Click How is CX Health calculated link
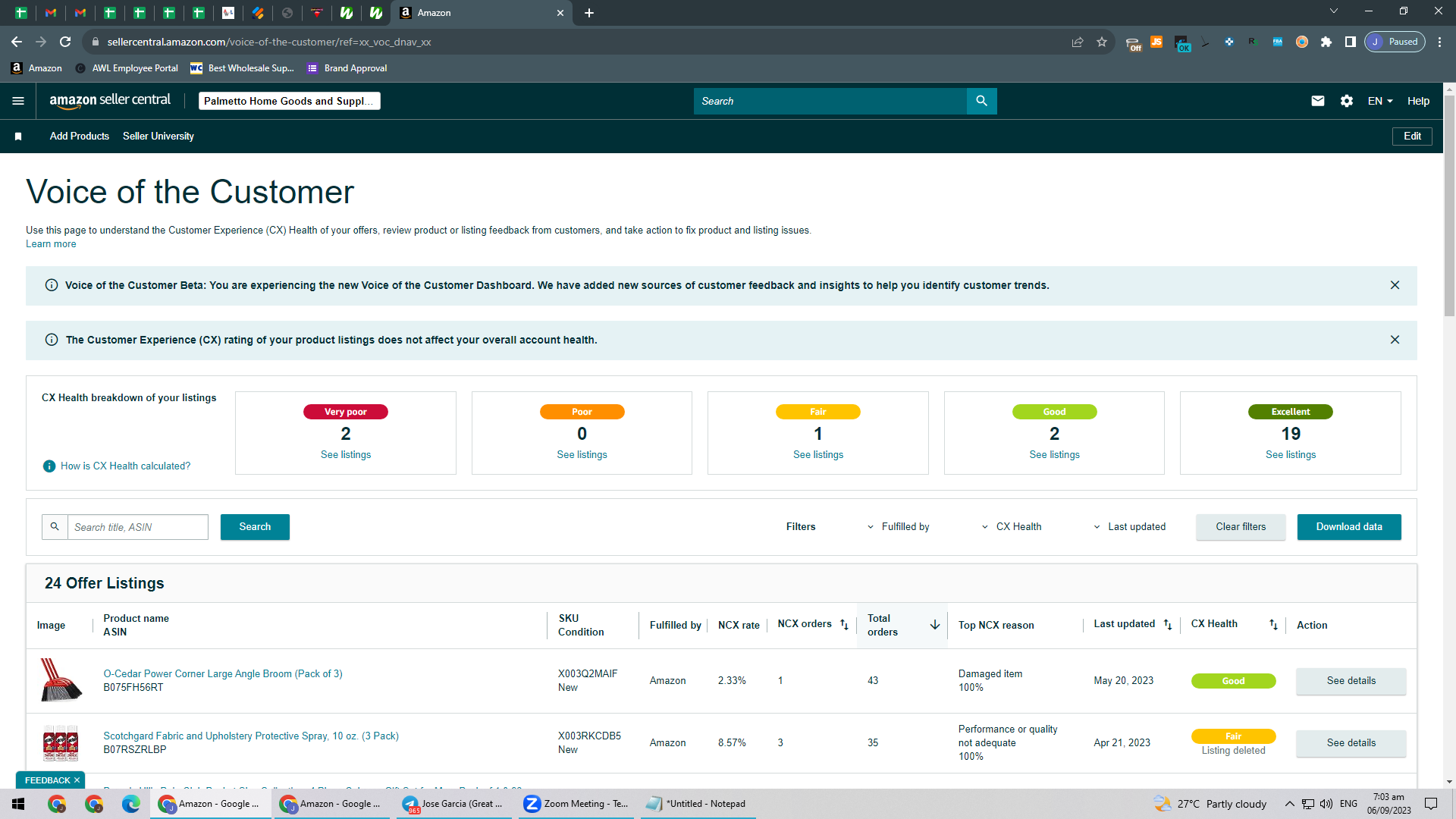Screen dimensions: 1456x819 [126, 466]
